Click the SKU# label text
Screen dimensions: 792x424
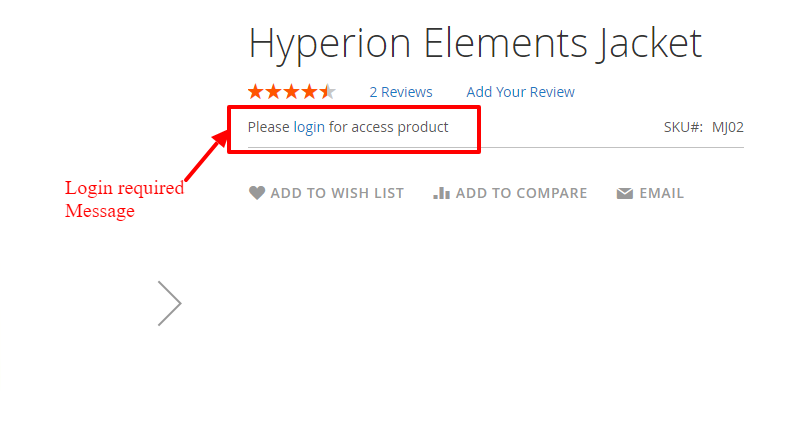coord(683,127)
